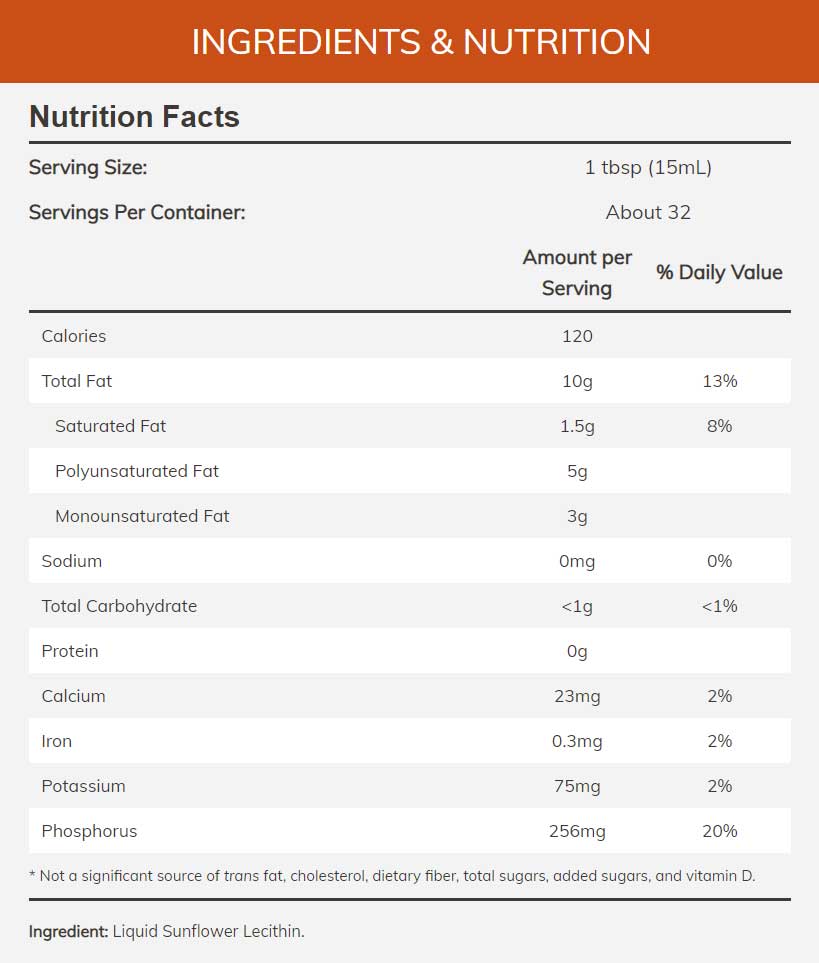The image size is (819, 963).
Task: Select the Servings Per Container label
Action: pyautogui.click(x=137, y=213)
